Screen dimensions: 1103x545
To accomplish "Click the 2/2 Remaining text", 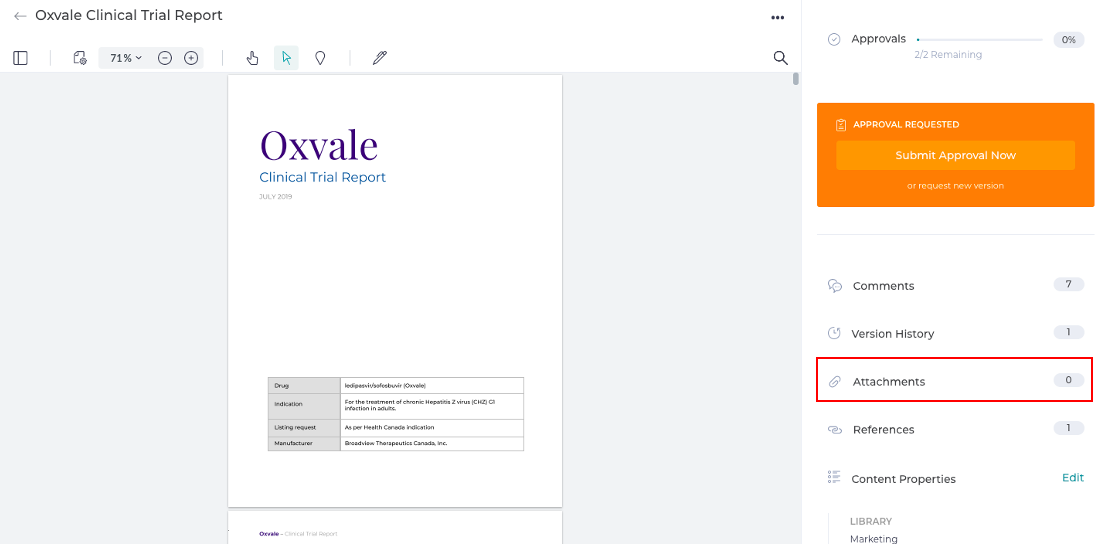I will coord(948,54).
